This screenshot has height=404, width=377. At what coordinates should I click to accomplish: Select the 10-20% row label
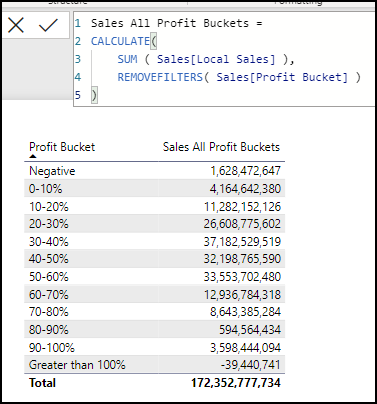[49, 207]
